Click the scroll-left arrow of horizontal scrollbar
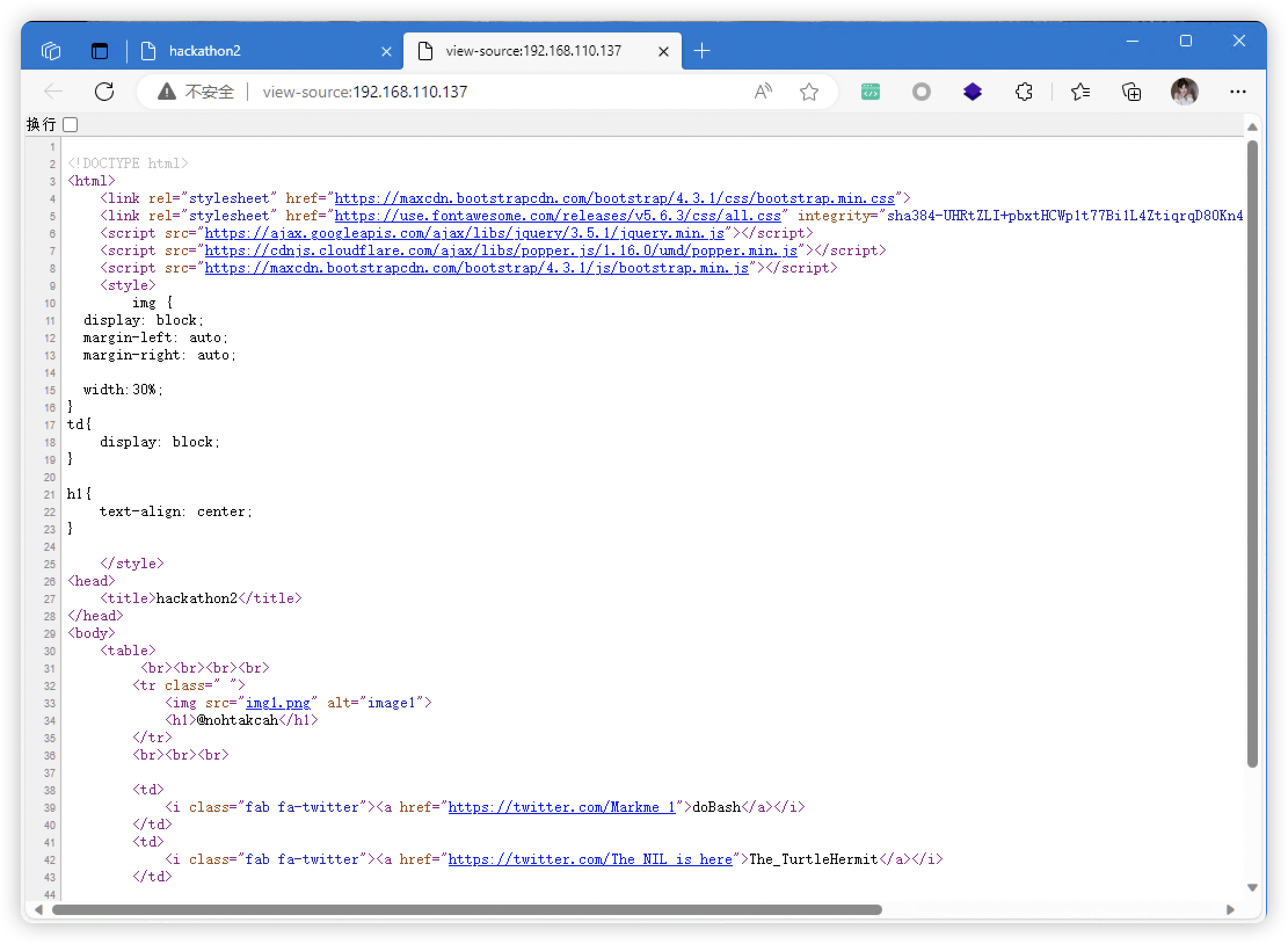This screenshot has height=944, width=1288. (38, 910)
